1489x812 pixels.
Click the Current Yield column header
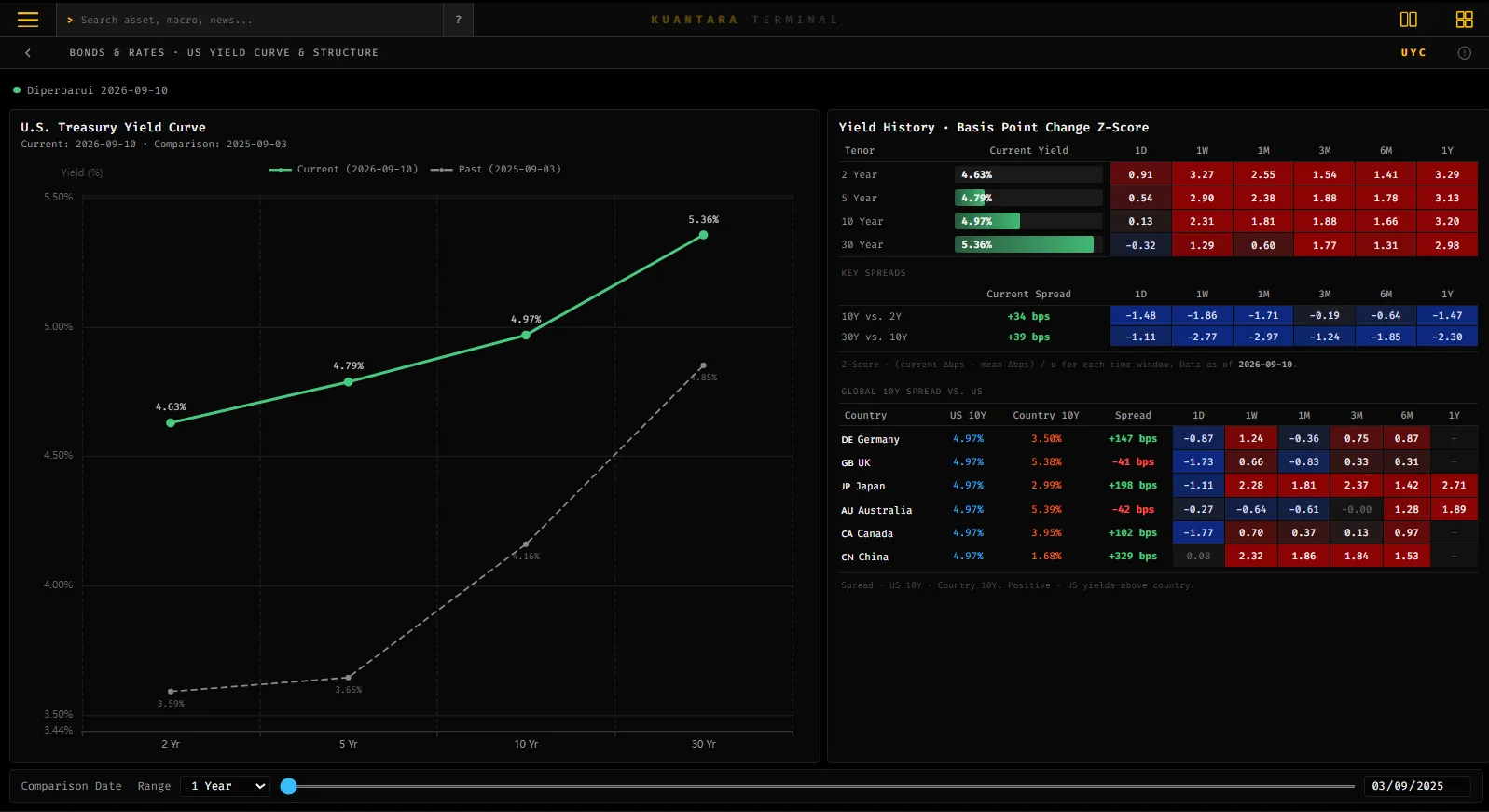point(1028,151)
